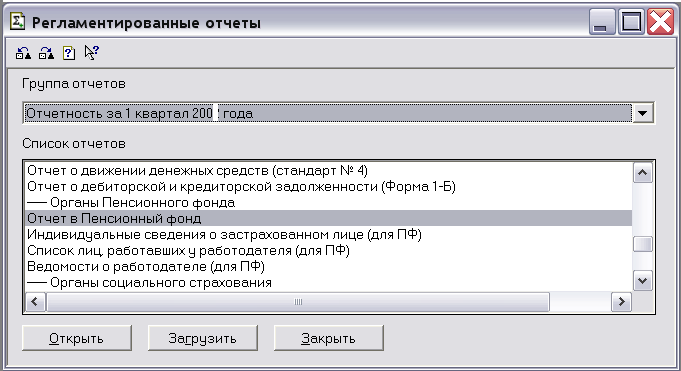The image size is (681, 371).
Task: Select 'Отчет о дебиторской и кредиторской задолженности' item
Action: tap(241, 186)
